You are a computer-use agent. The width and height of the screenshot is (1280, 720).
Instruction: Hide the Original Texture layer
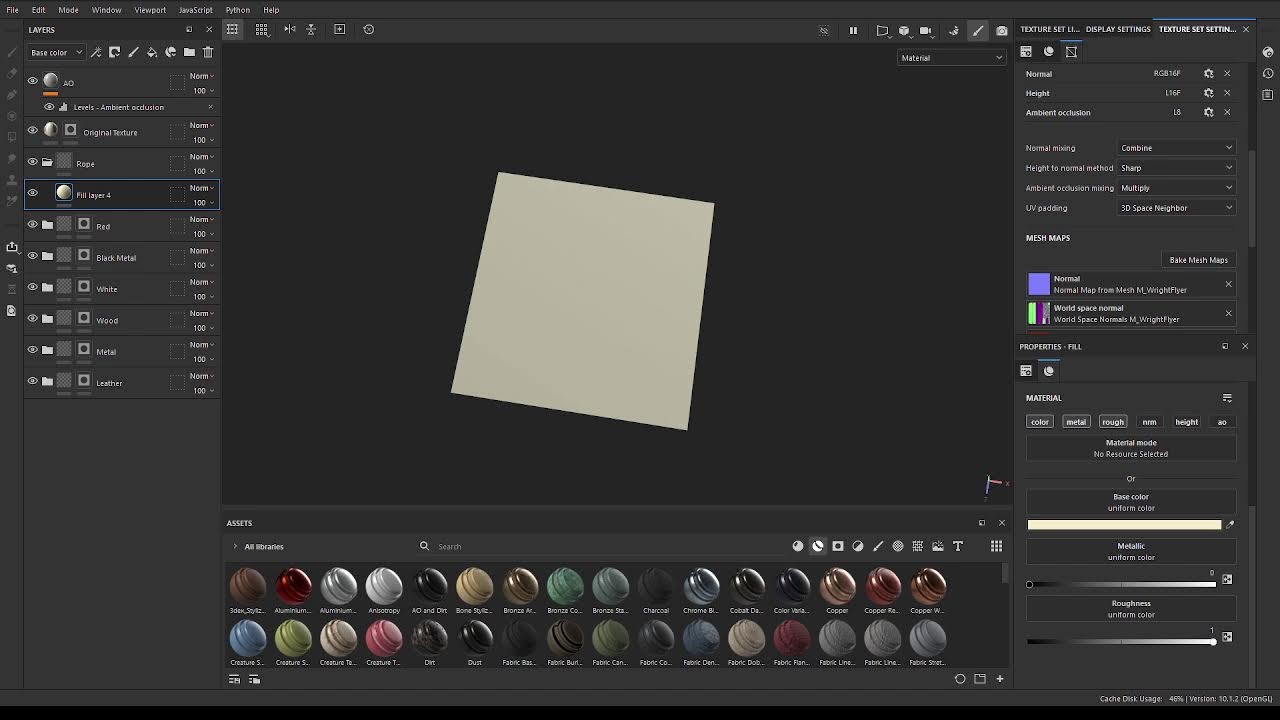32,130
